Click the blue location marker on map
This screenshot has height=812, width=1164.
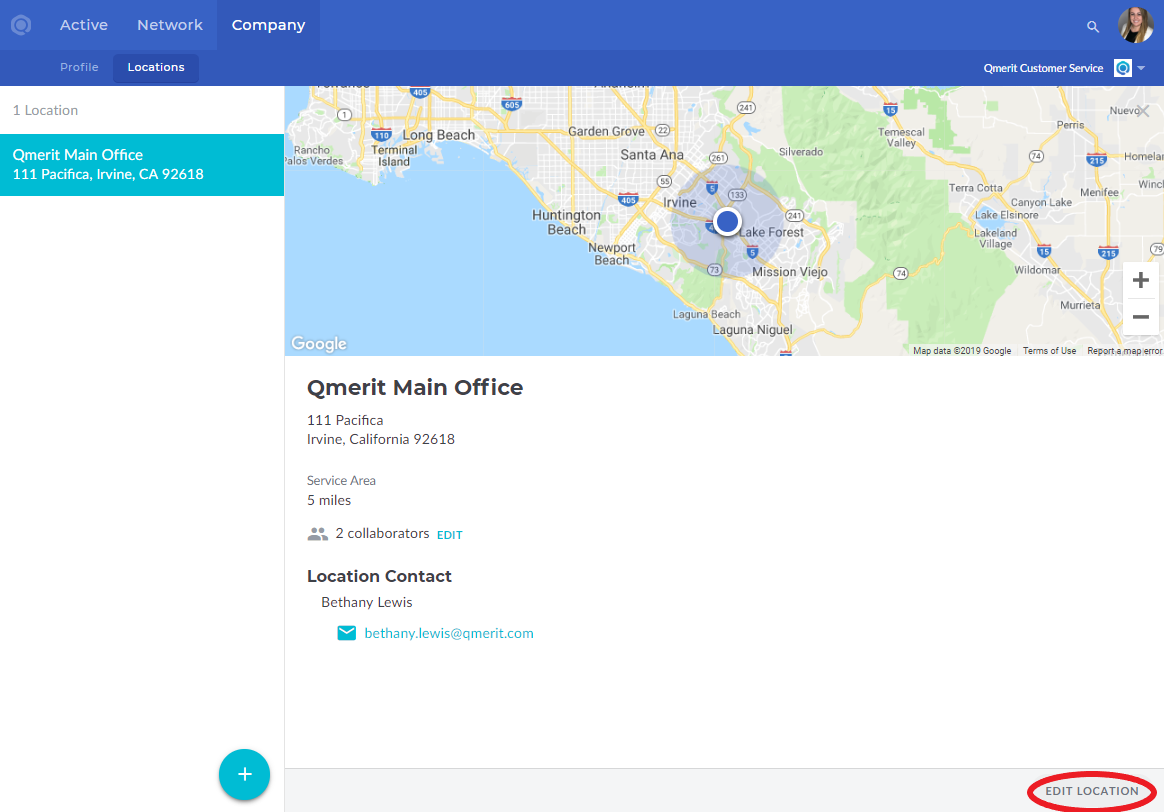[x=728, y=221]
